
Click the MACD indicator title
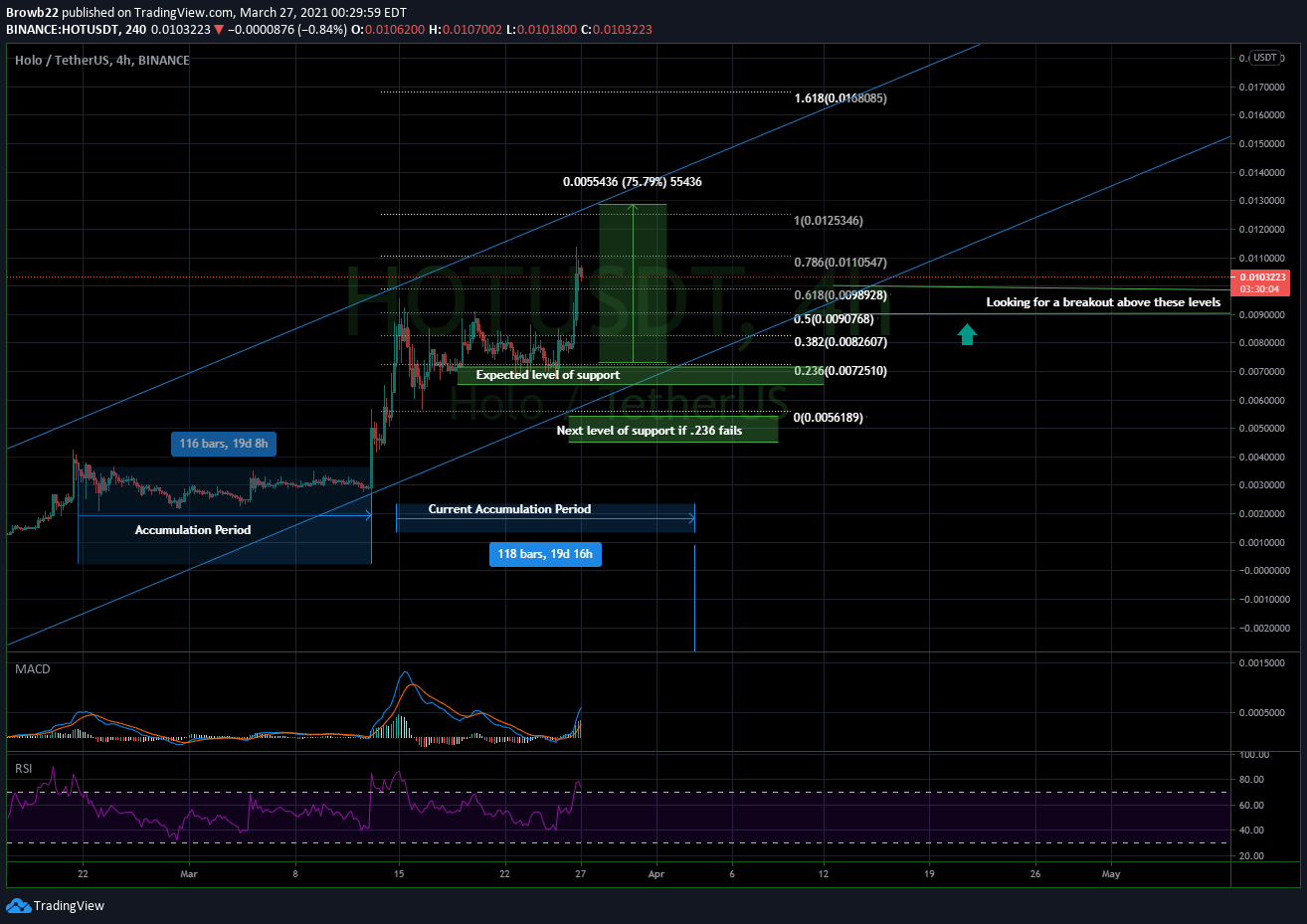[x=33, y=669]
